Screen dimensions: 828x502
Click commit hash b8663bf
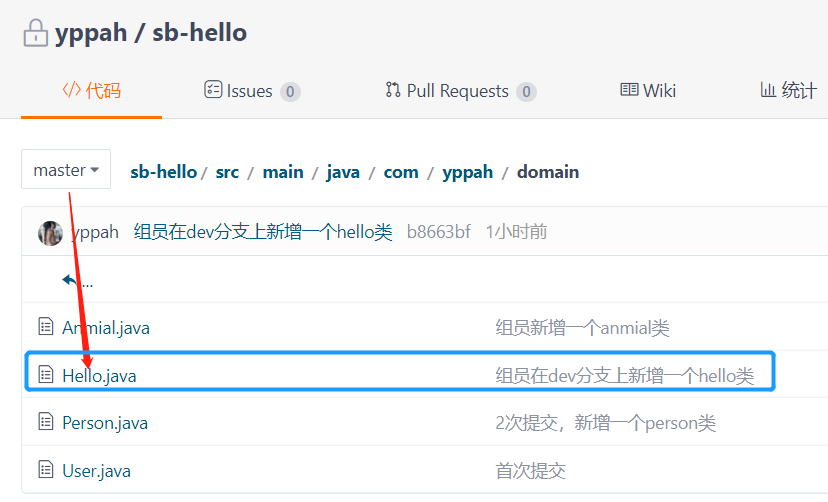(438, 232)
